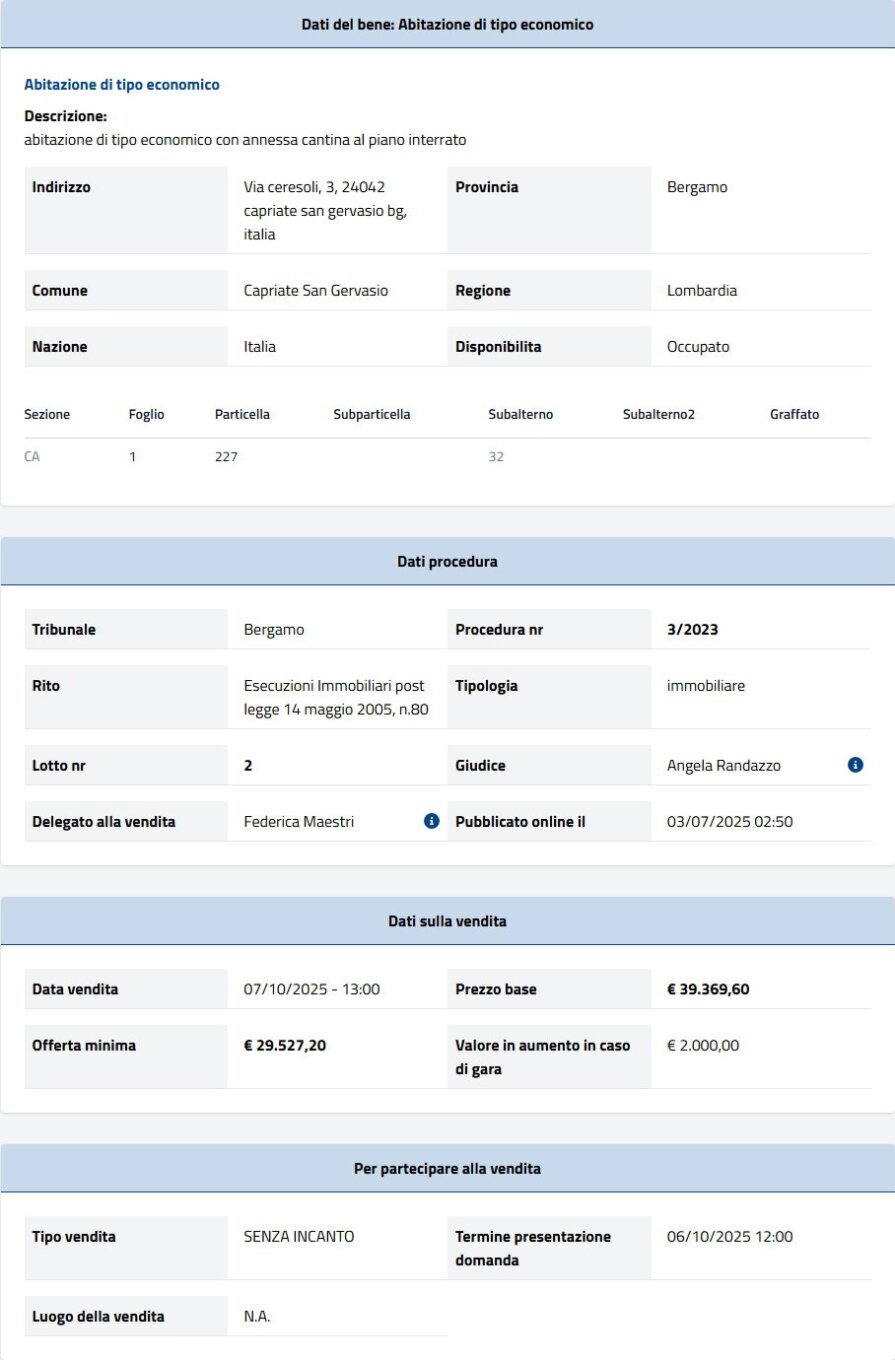Click Offerta minima '€ 29.527,20'
The width and height of the screenshot is (895, 1360).
click(285, 1045)
